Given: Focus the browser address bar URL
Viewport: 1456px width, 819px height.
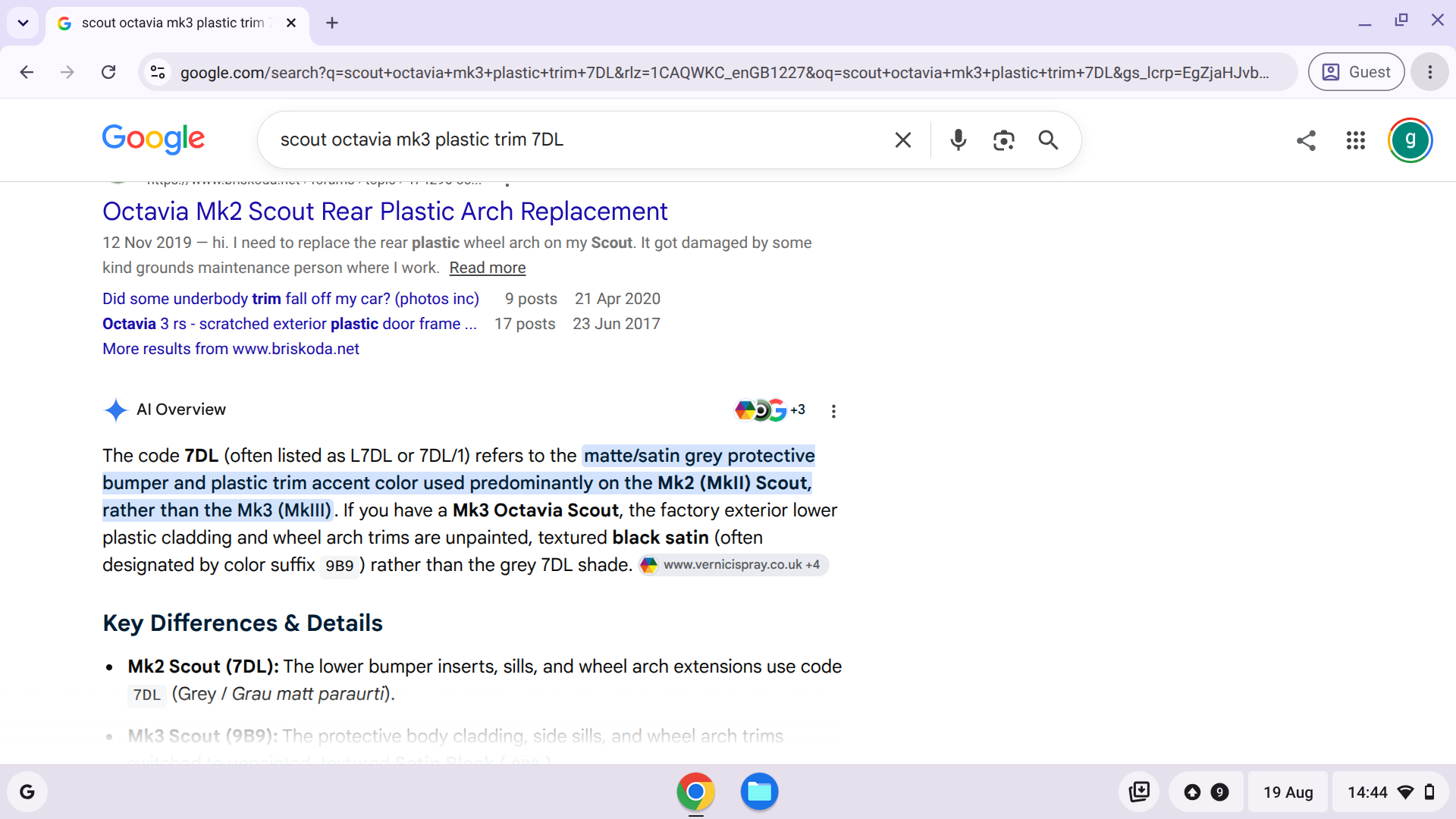Looking at the screenshot, I should 724,72.
